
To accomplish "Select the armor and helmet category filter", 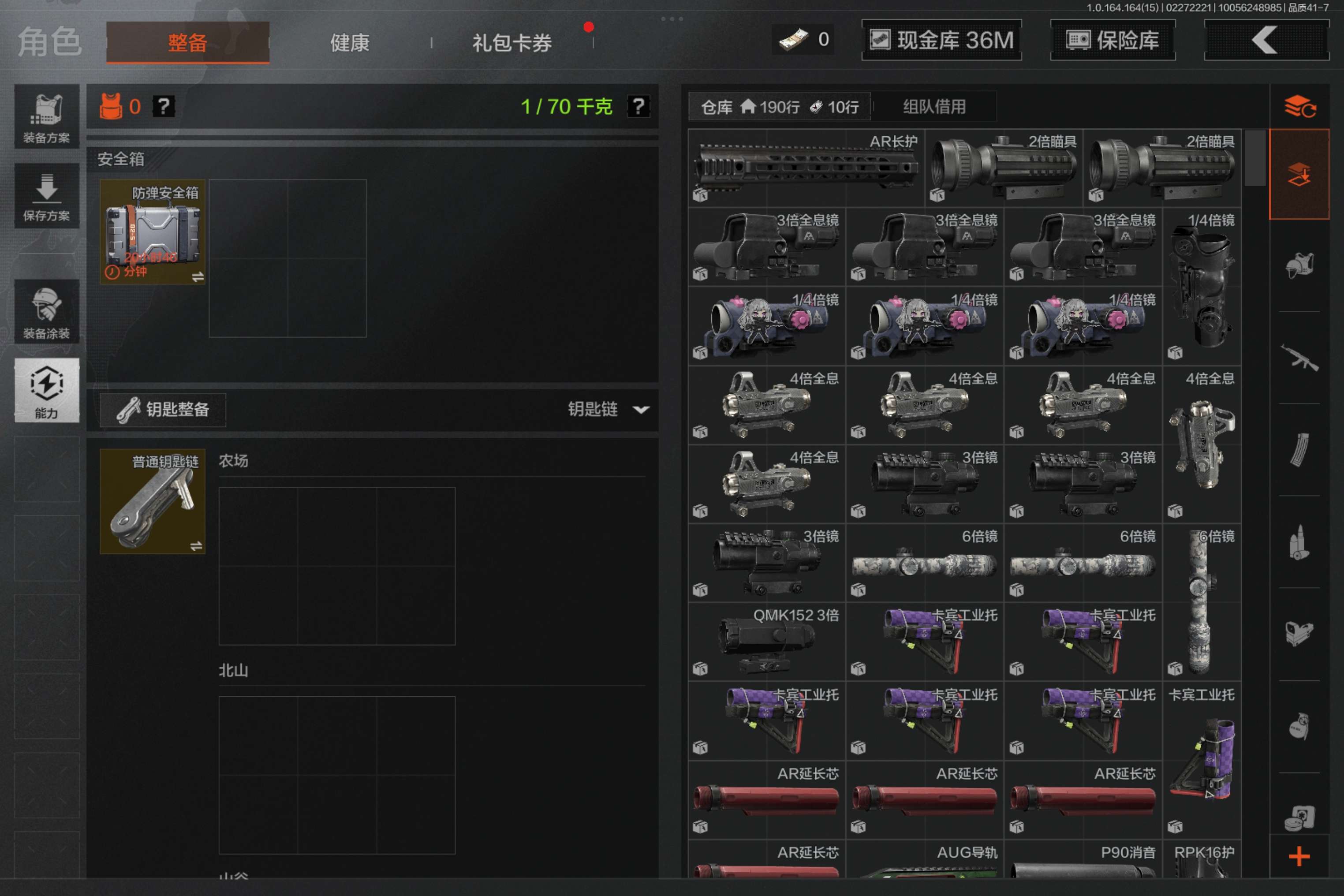I will pyautogui.click(x=1299, y=265).
